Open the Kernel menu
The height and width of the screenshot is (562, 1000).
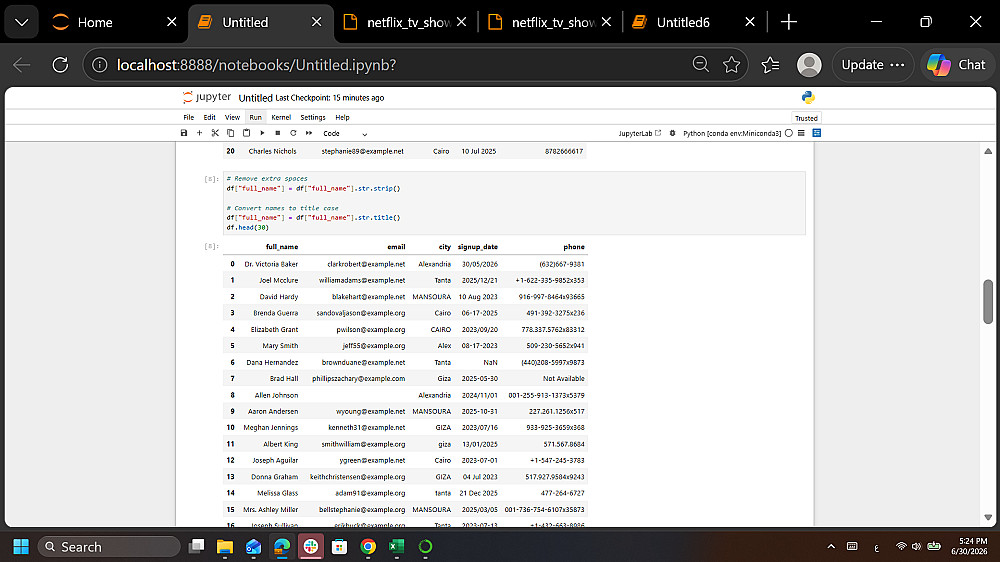coord(281,117)
